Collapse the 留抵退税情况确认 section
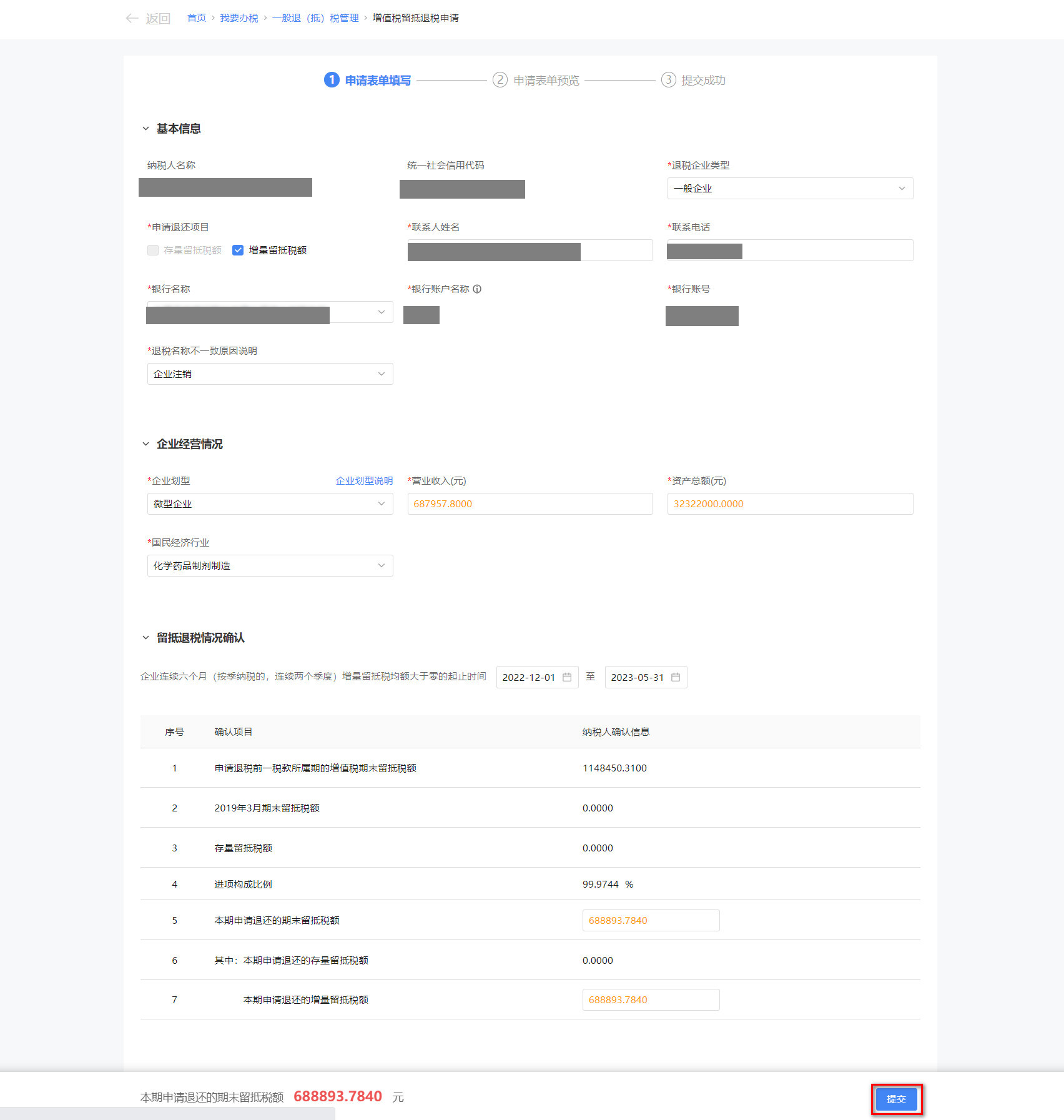Screen dimensions: 1064x1120 145,638
